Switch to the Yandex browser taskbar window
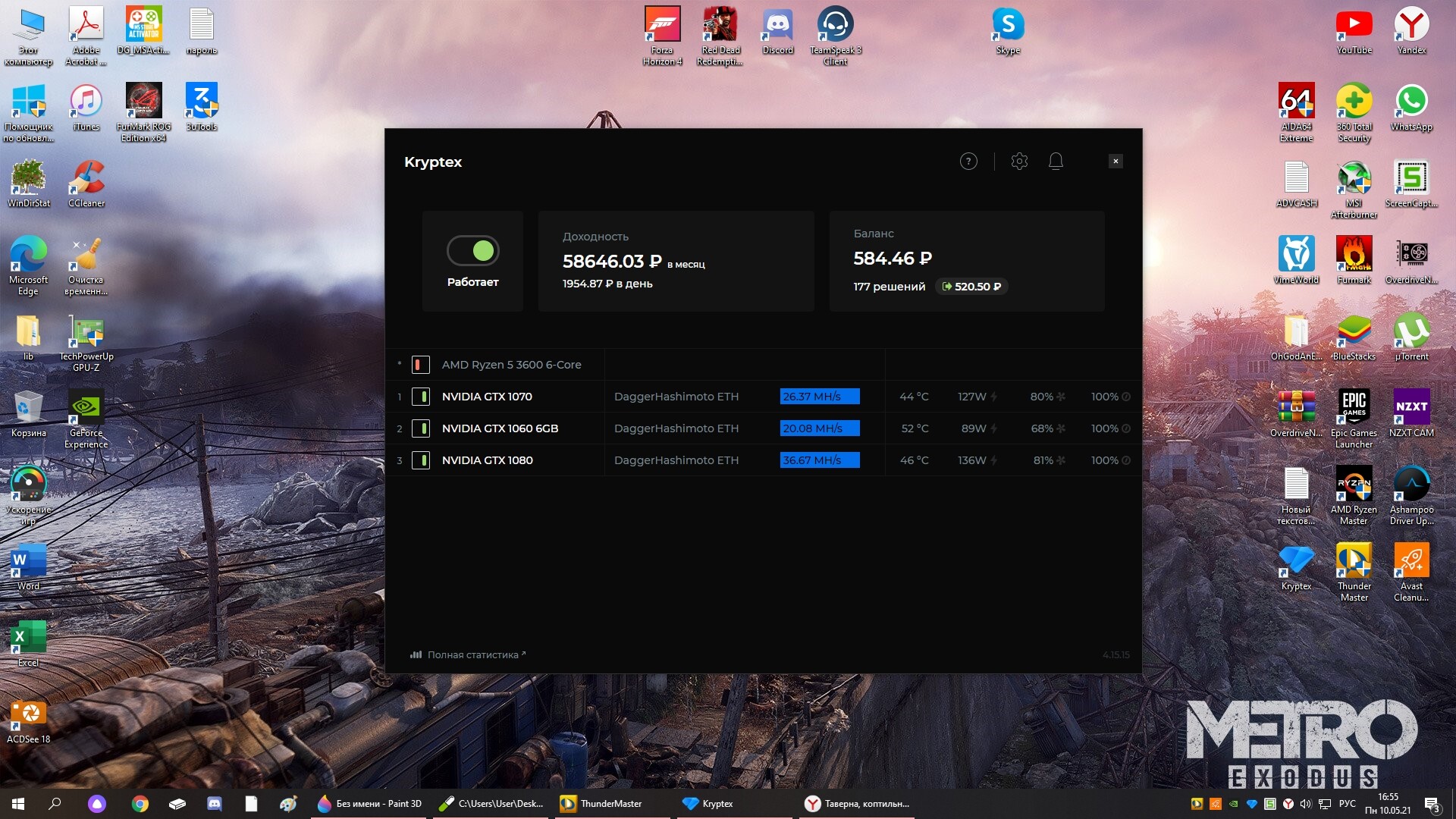Viewport: 1456px width, 819px height. tap(857, 804)
